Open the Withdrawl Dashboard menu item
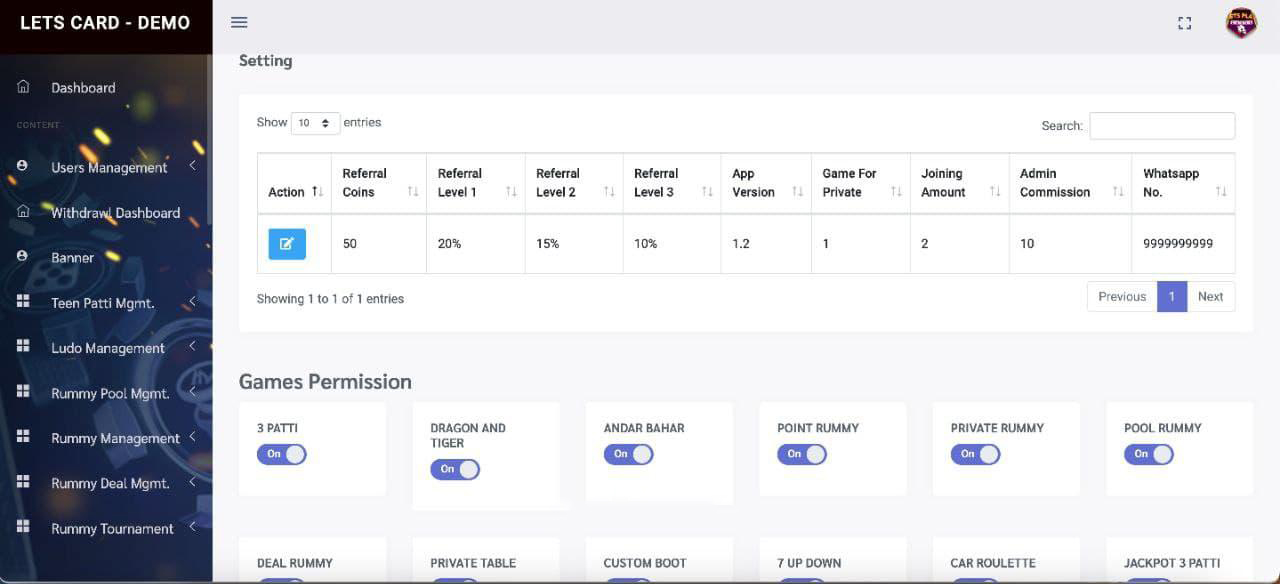This screenshot has width=1280, height=584. [x=115, y=213]
